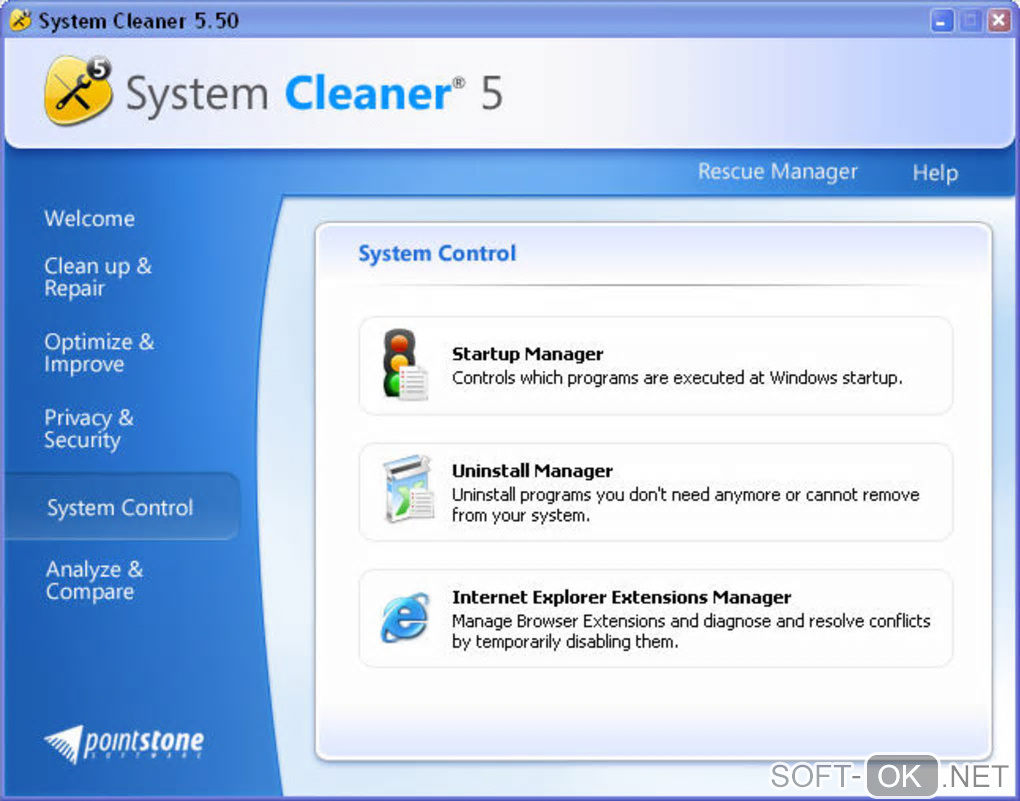Viewport: 1020px width, 801px height.
Task: Click the Startup Manager traffic light icon
Action: click(405, 364)
